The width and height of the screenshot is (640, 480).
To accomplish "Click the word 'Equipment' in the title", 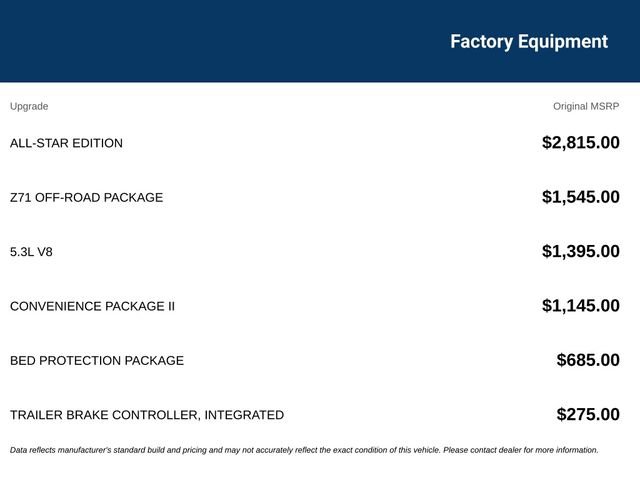I will (x=563, y=42).
